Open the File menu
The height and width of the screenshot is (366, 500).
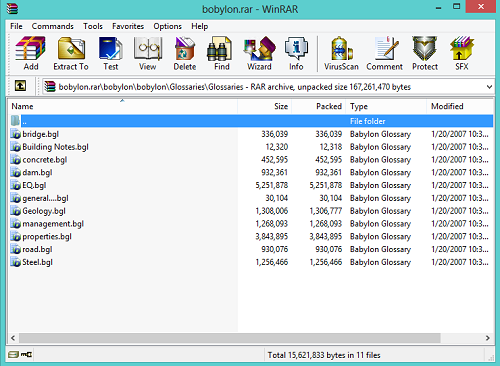click(16, 26)
